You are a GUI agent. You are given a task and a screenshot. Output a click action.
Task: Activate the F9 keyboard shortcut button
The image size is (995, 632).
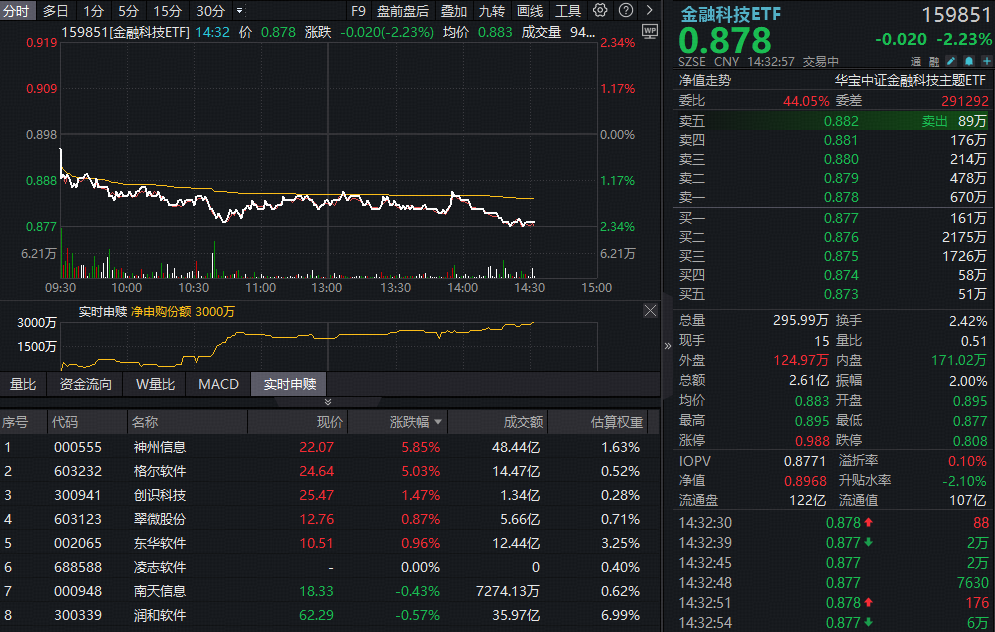358,11
